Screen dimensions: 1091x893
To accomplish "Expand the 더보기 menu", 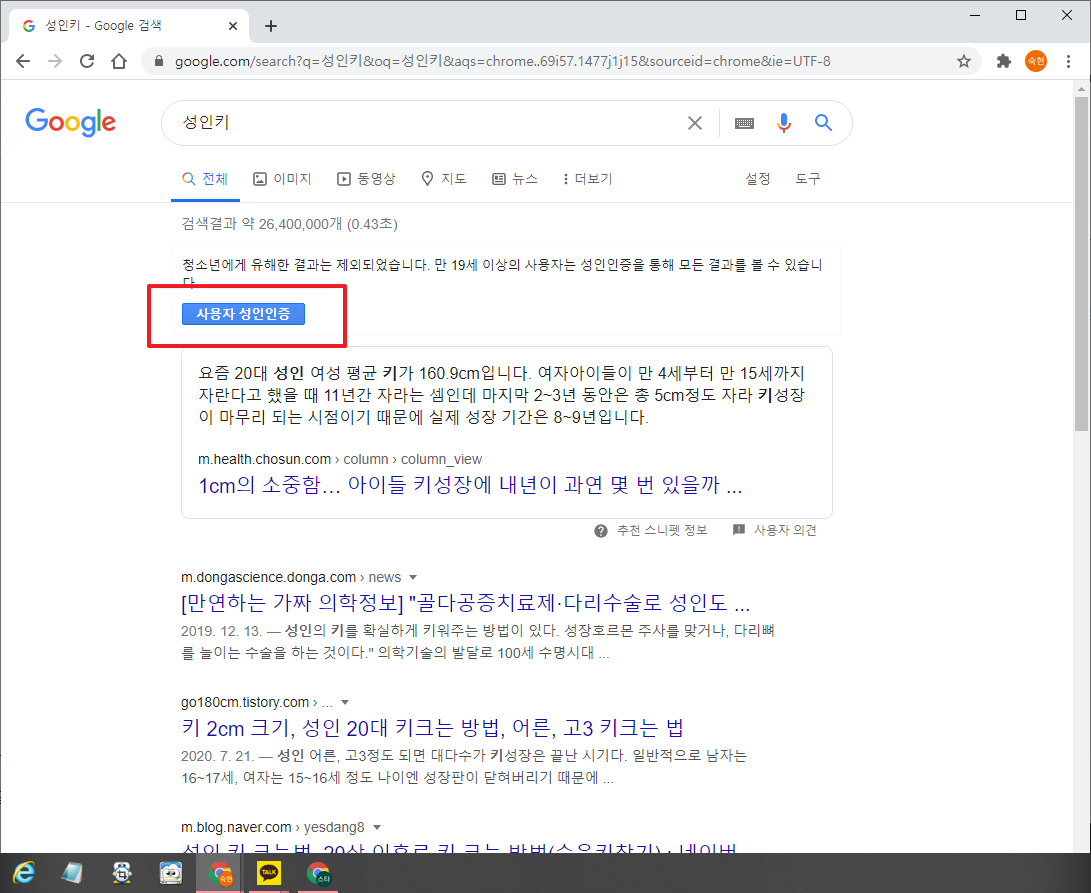I will point(588,179).
